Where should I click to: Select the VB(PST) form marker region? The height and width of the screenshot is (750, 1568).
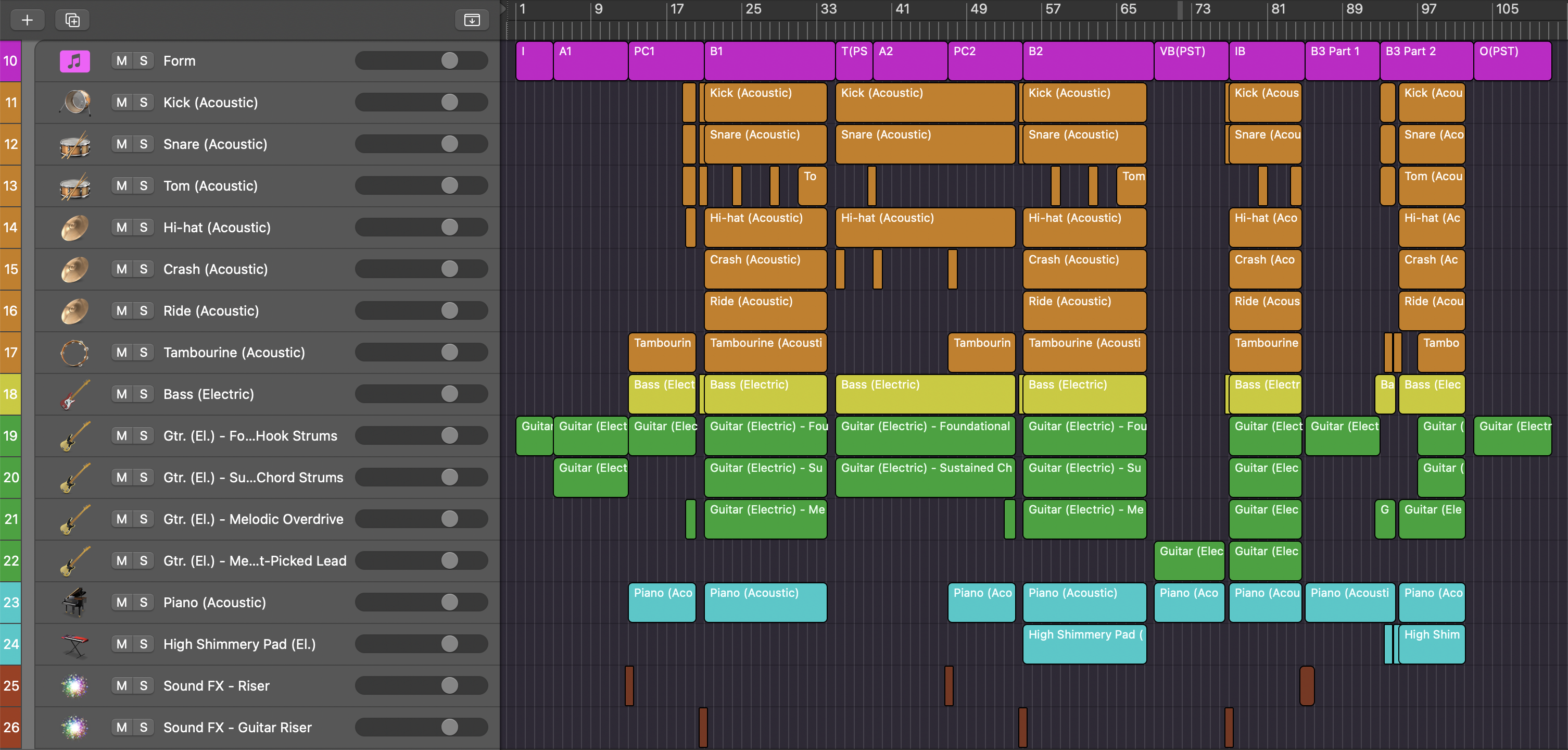[x=1190, y=61]
